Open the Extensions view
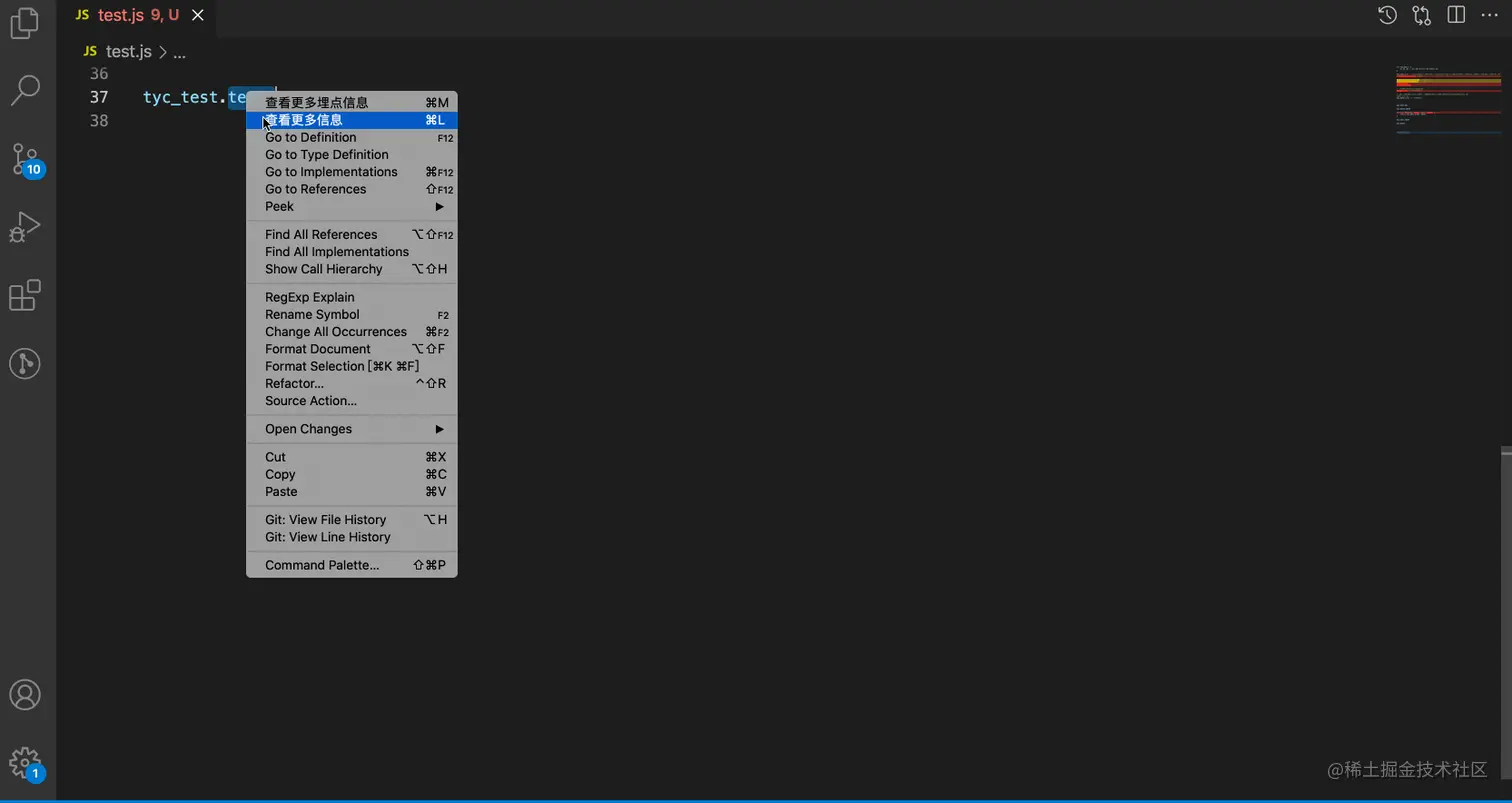This screenshot has height=803, width=1512. tap(25, 295)
